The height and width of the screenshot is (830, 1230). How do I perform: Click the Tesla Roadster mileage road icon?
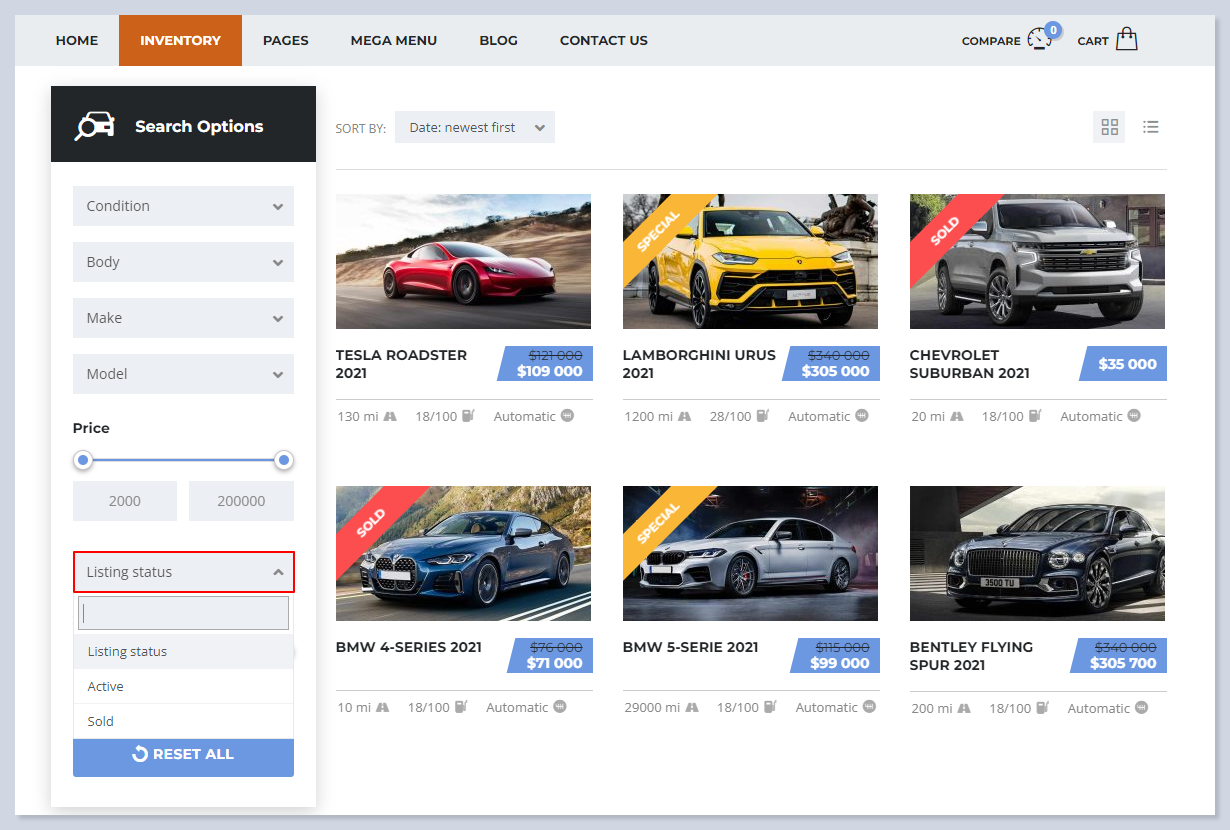tap(390, 416)
